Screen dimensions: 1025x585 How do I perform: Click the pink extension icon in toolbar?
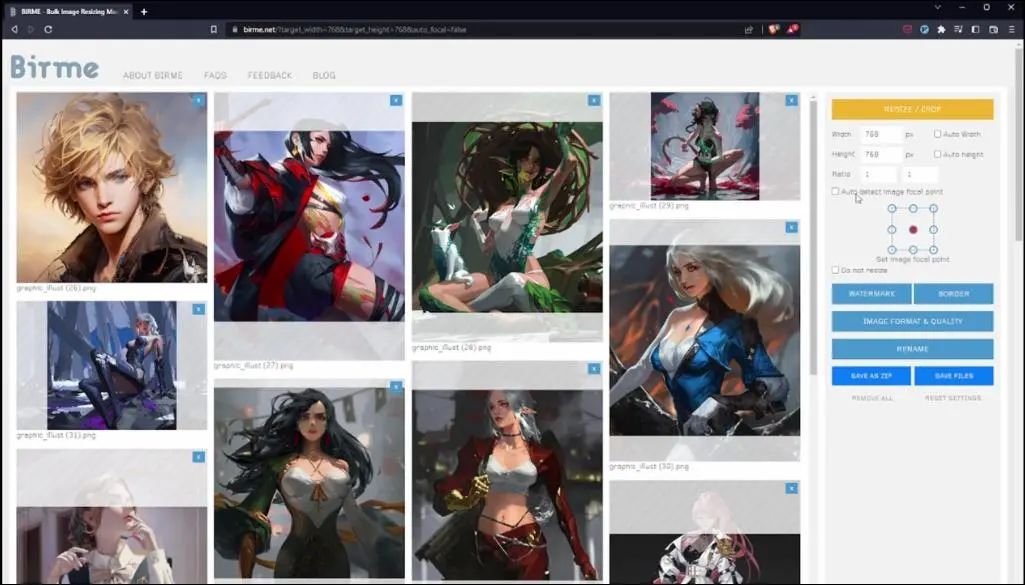pyautogui.click(x=907, y=29)
